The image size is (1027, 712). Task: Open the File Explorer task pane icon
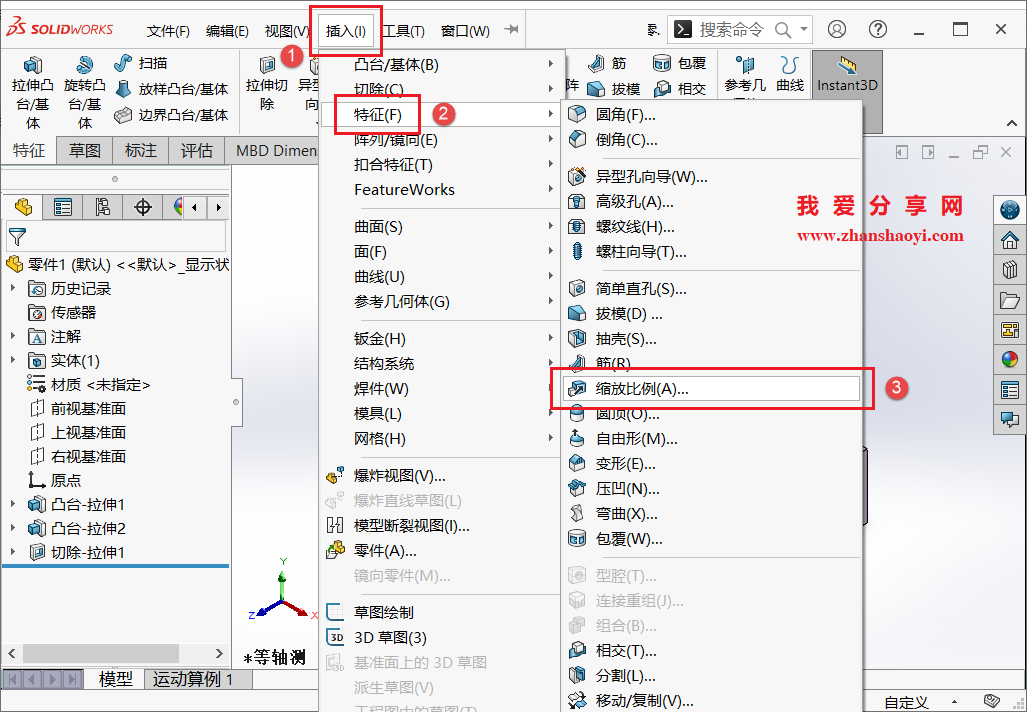pos(1010,299)
